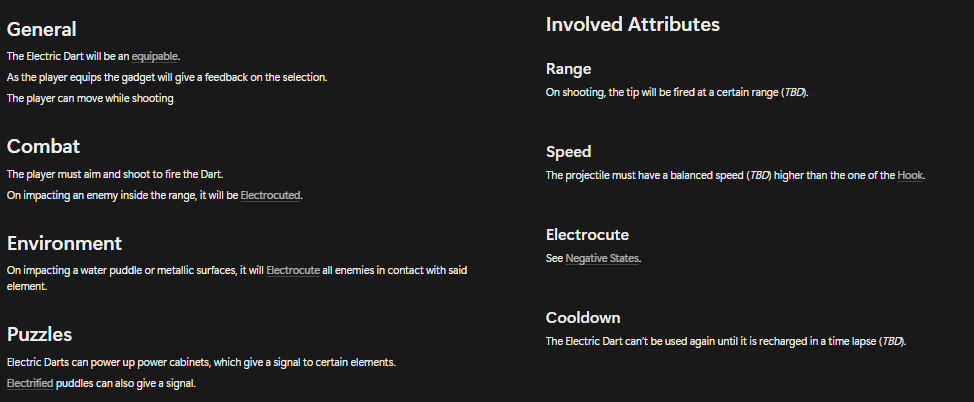Follow the "Electrocuted" link under Combat
Viewport: 974px width, 402px height.
pyautogui.click(x=270, y=195)
